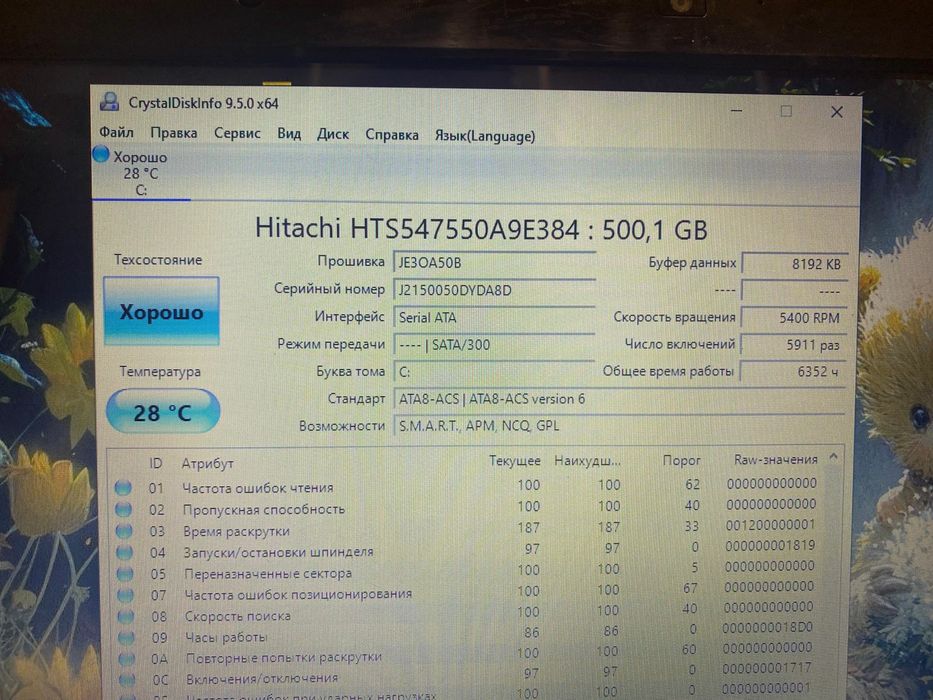Select row Частота ошибок чтения
Screen dimensions: 933x700
tap(467, 486)
